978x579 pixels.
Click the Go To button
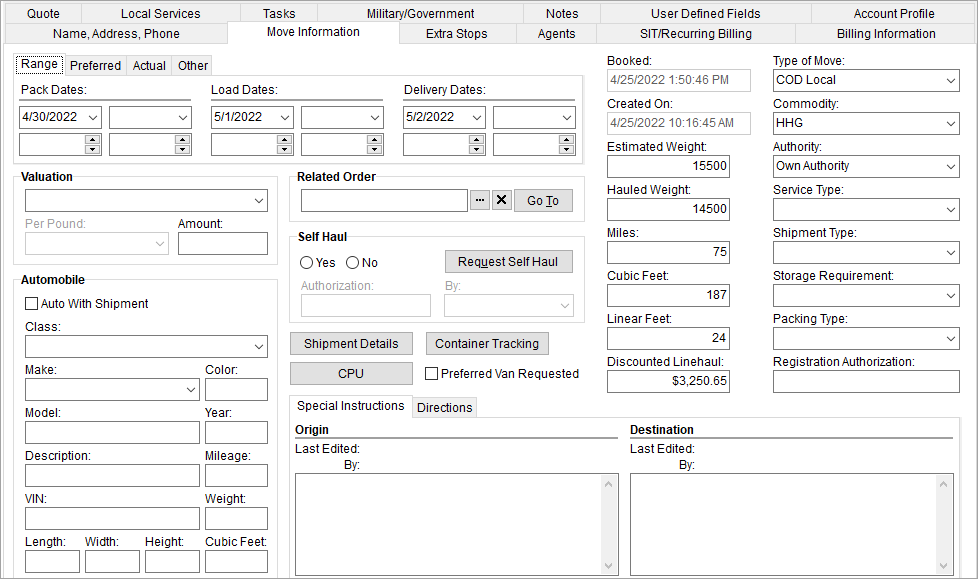click(542, 200)
